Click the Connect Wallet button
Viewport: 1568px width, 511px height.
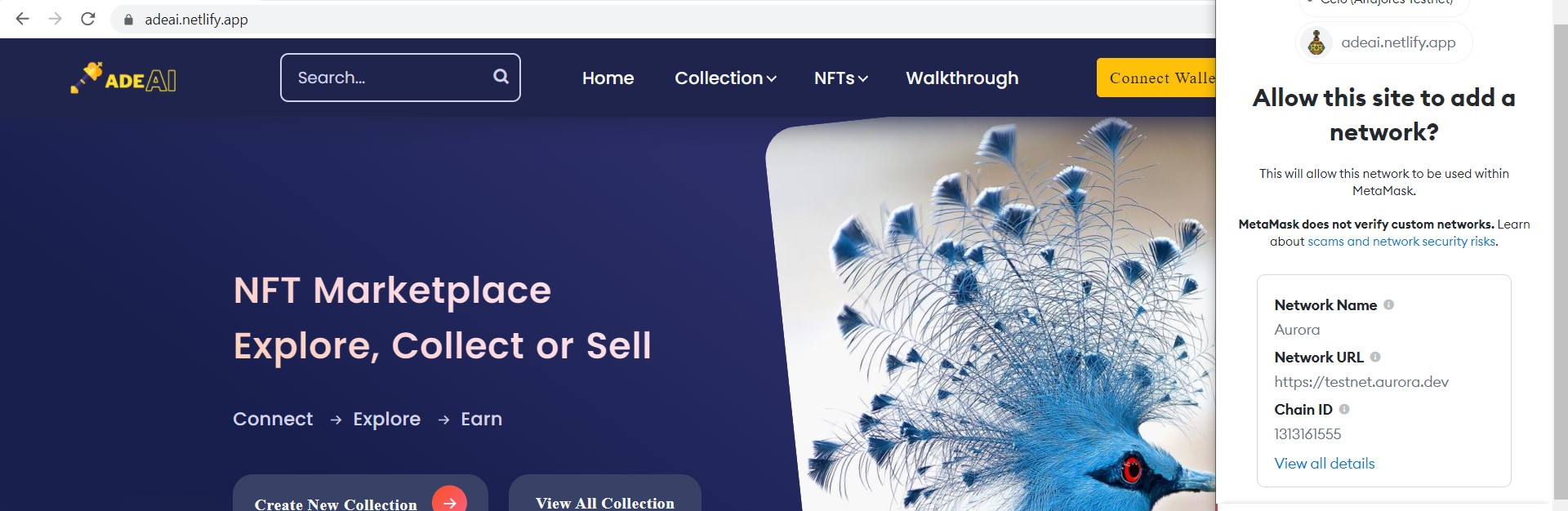click(x=1156, y=78)
